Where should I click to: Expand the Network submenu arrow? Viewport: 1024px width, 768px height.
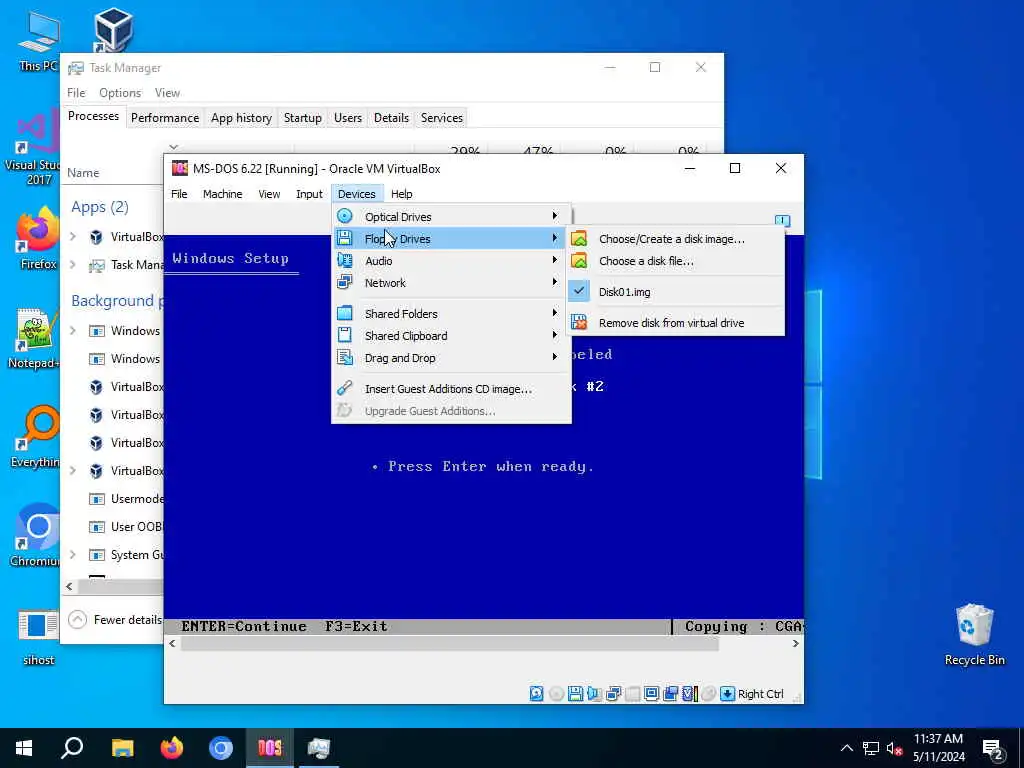(554, 282)
